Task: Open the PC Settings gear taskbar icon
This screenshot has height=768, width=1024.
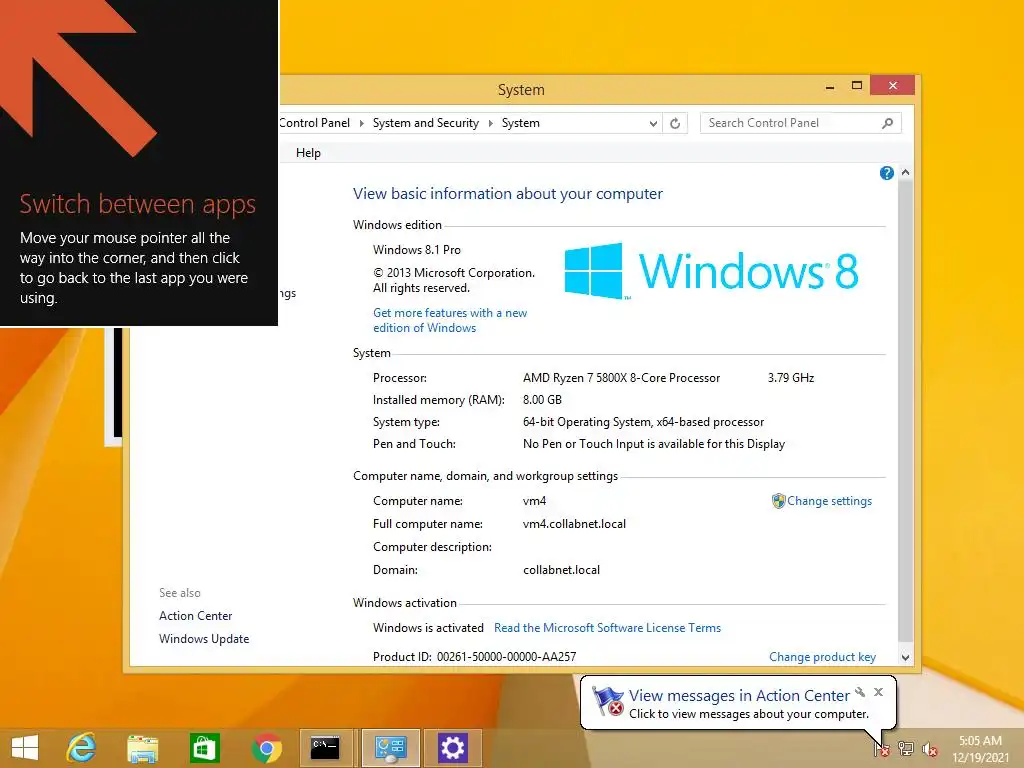Action: coord(453,748)
